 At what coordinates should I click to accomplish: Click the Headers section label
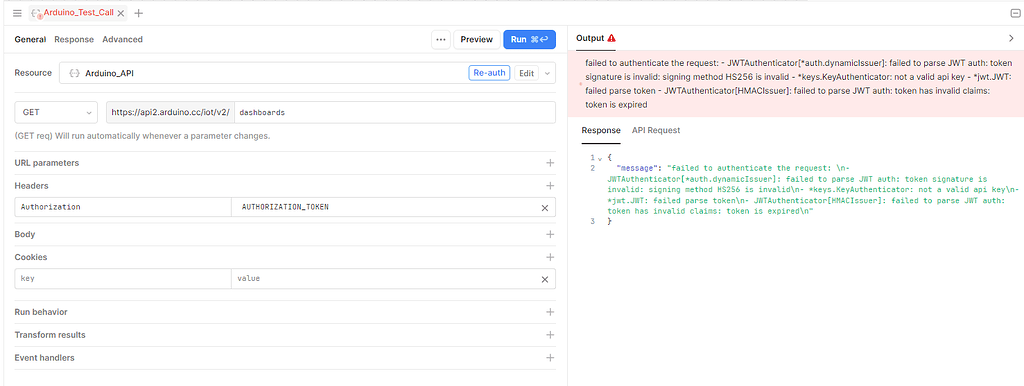(x=31, y=185)
